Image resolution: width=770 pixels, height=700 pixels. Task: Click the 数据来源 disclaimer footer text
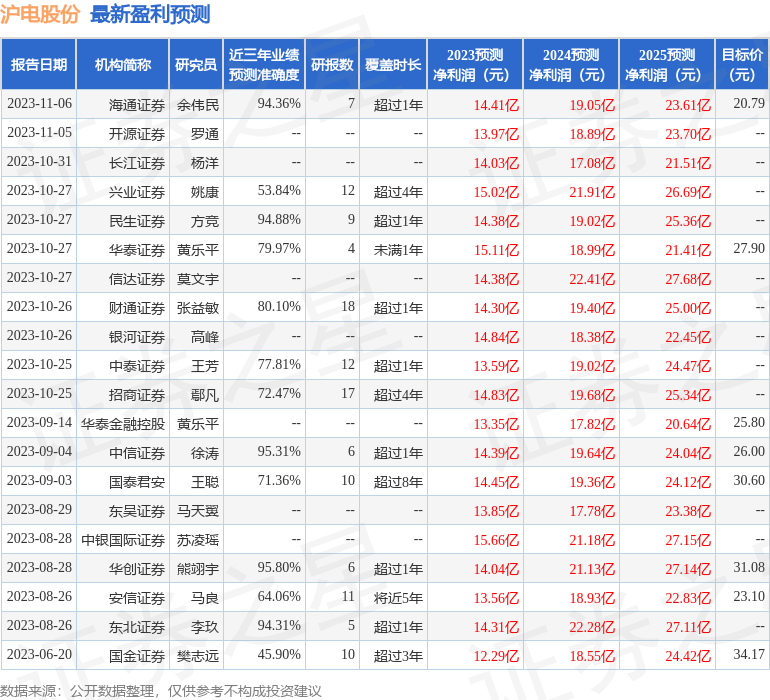[x=161, y=691]
